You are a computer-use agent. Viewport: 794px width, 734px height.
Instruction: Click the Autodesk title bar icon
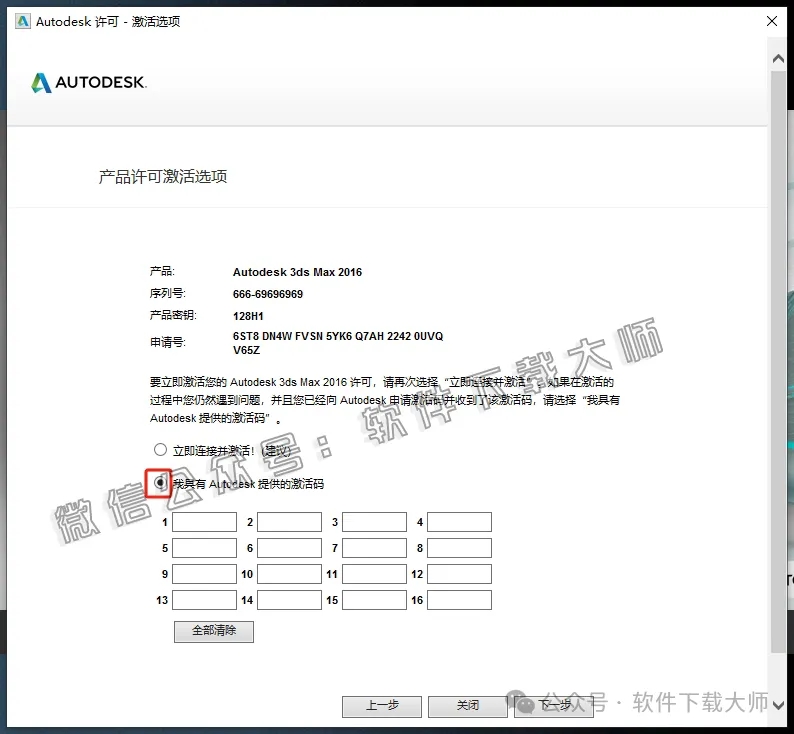point(23,21)
